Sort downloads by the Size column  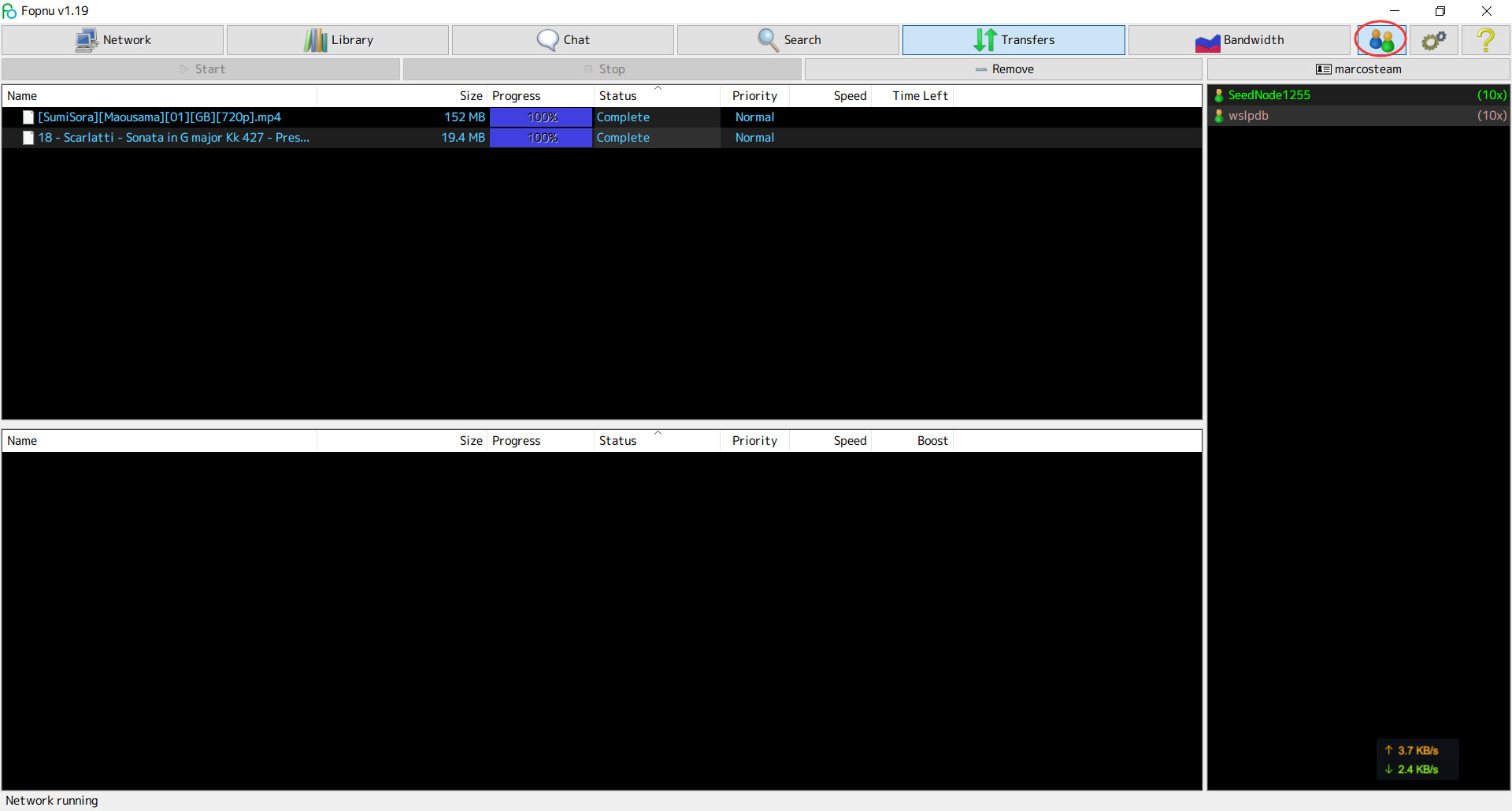click(x=471, y=96)
